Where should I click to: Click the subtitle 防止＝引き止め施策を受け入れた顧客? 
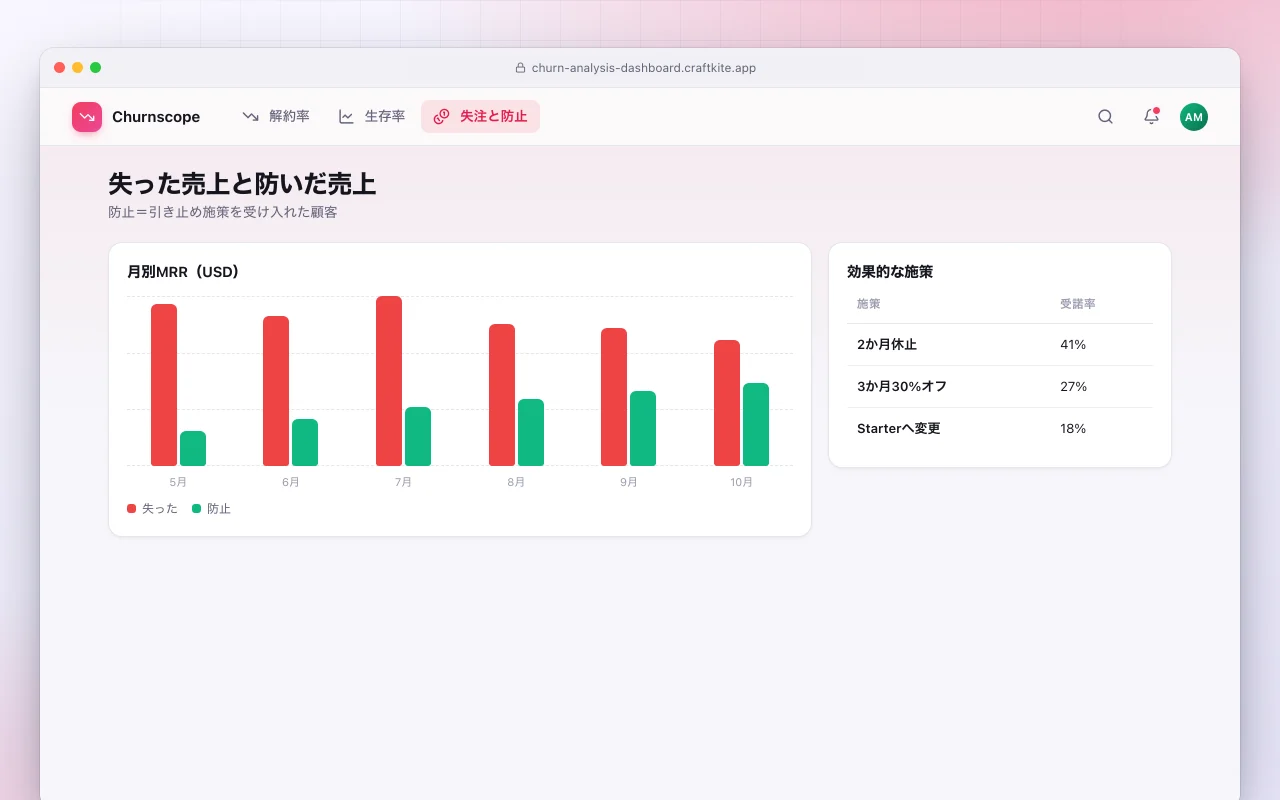click(x=223, y=213)
